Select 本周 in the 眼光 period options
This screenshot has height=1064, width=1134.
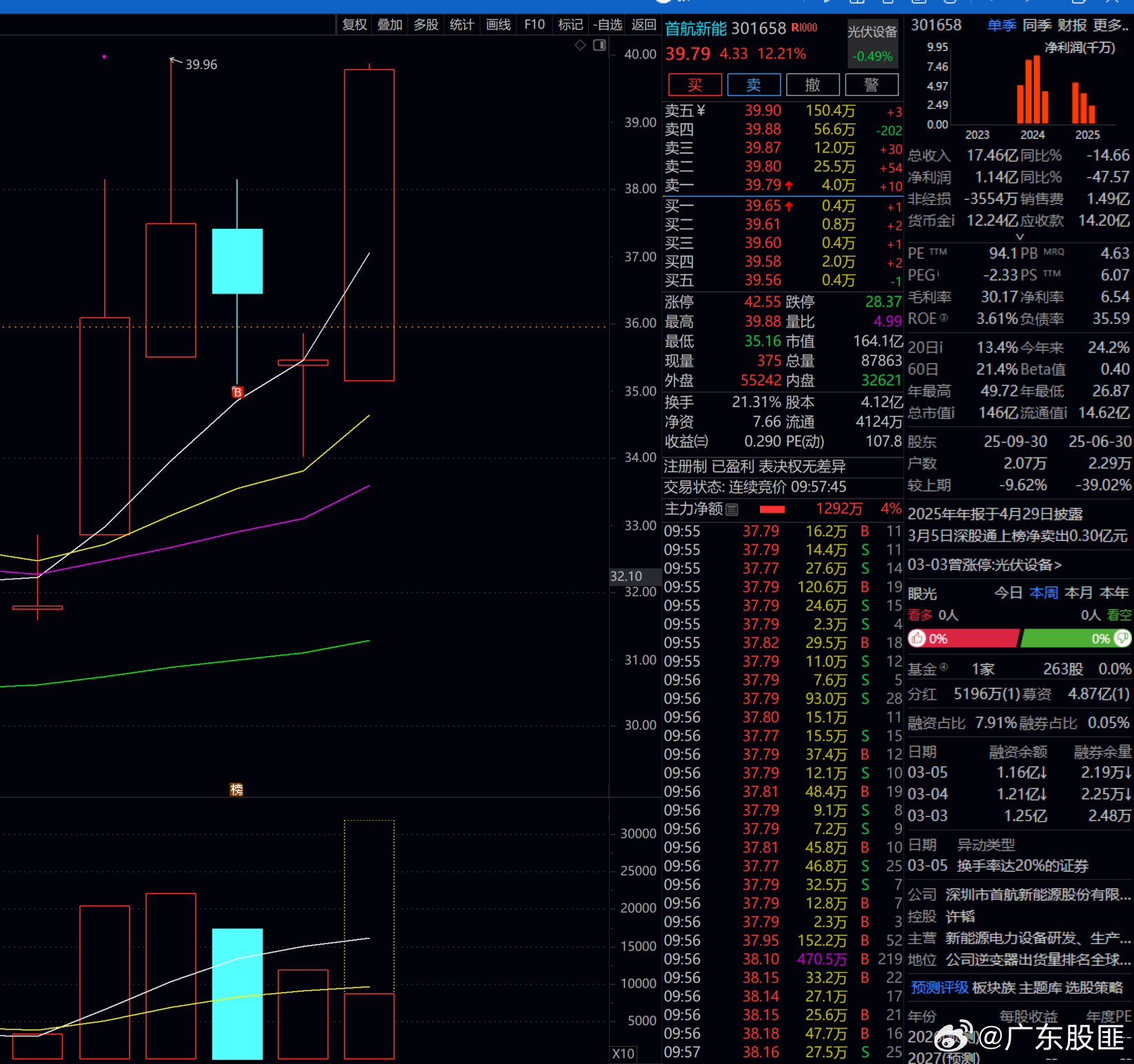[x=1043, y=593]
